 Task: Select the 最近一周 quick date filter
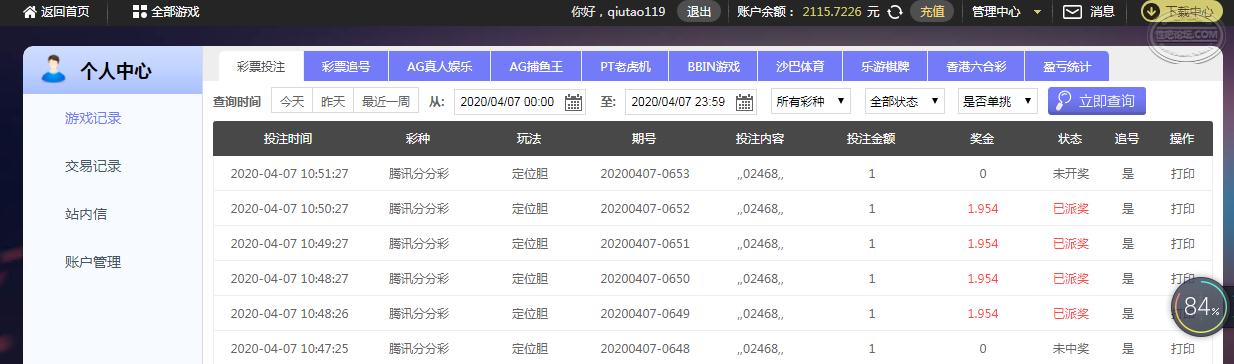[386, 101]
